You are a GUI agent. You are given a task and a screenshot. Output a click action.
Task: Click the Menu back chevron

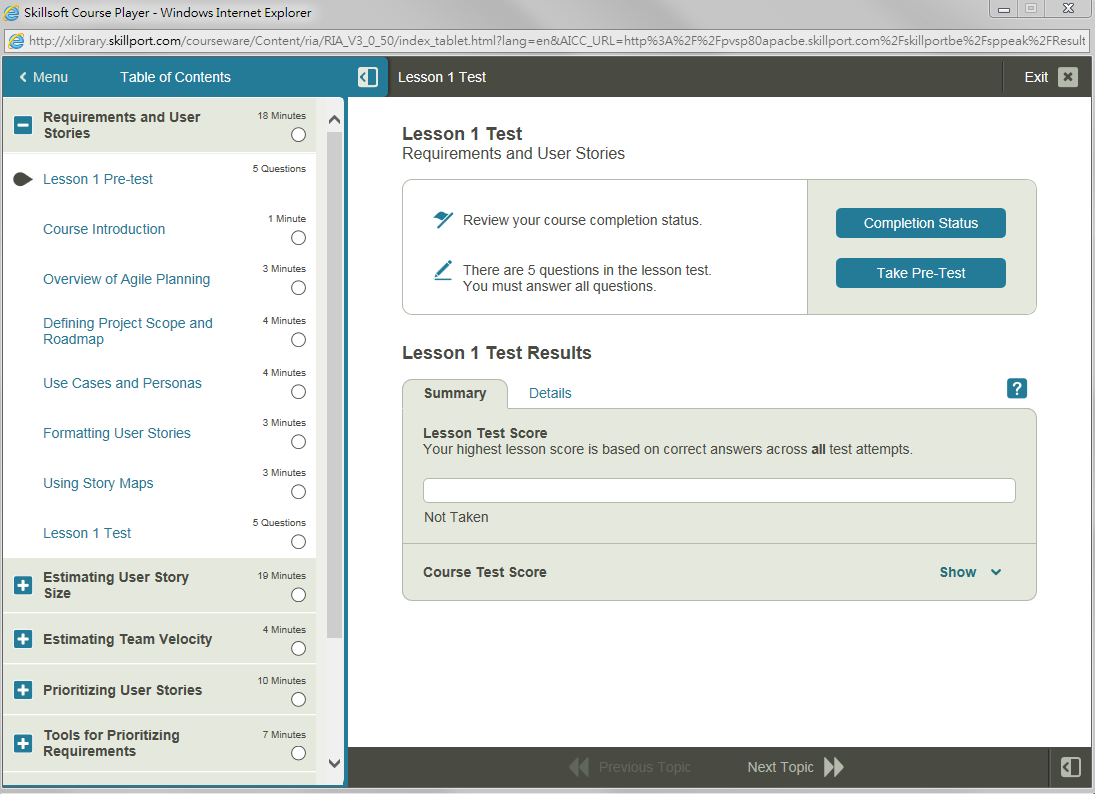[x=23, y=77]
